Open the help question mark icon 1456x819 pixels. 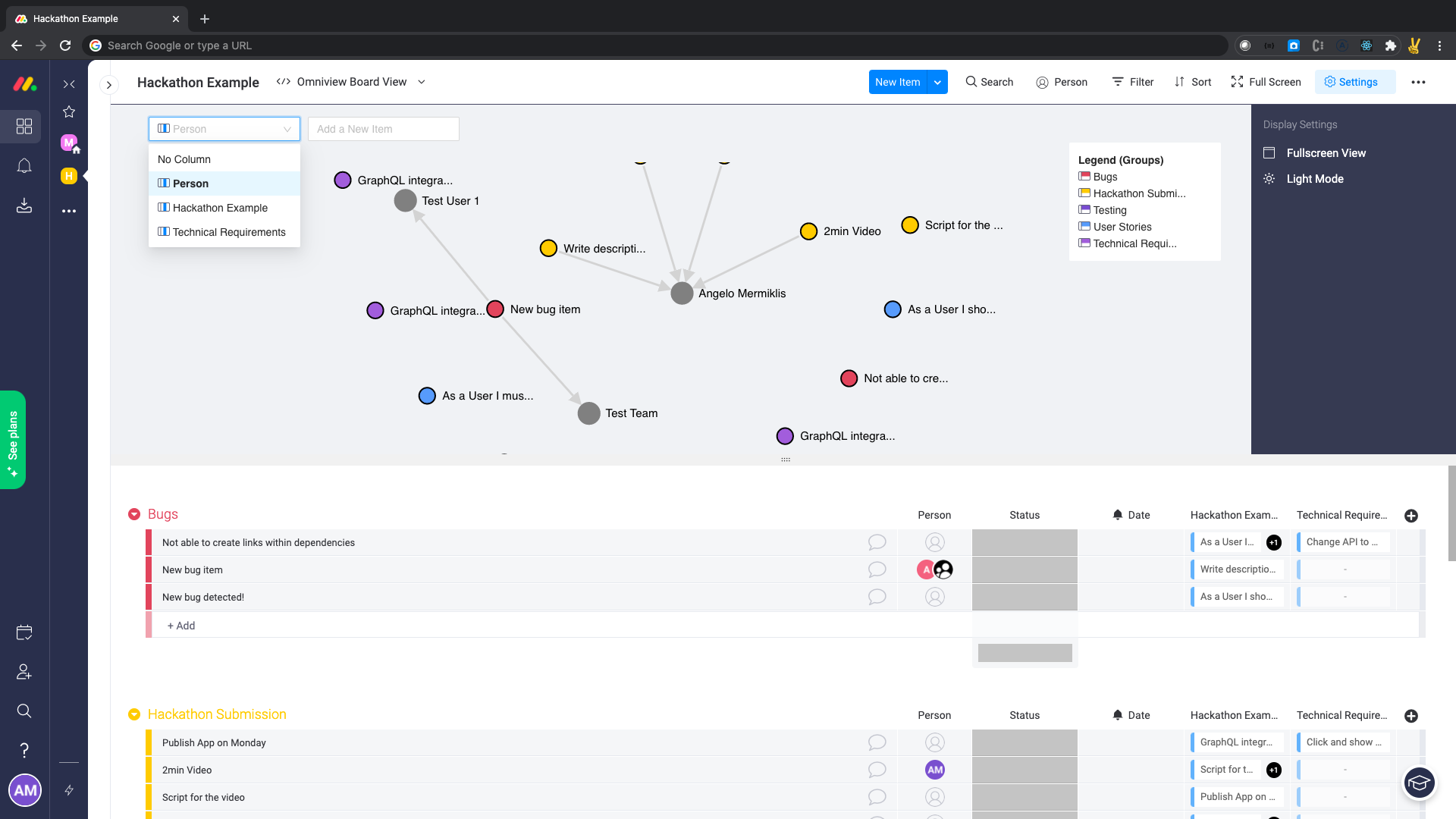24,750
